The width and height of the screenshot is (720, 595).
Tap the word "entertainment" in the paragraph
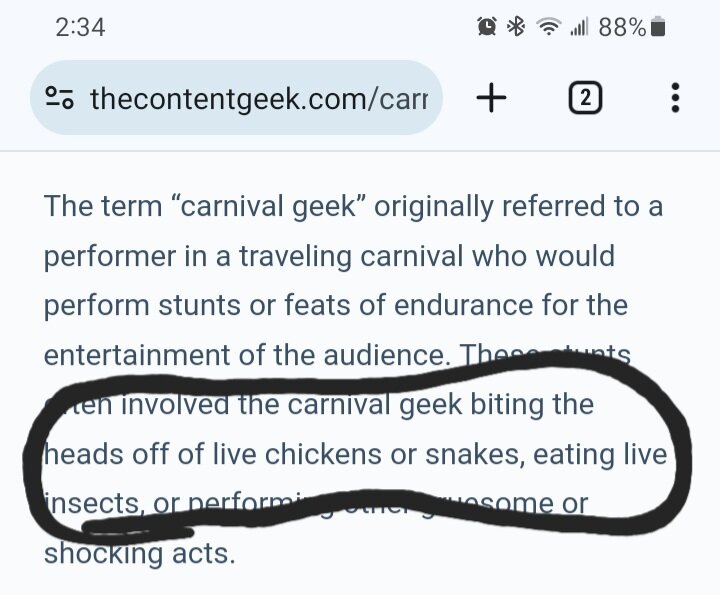[137, 355]
